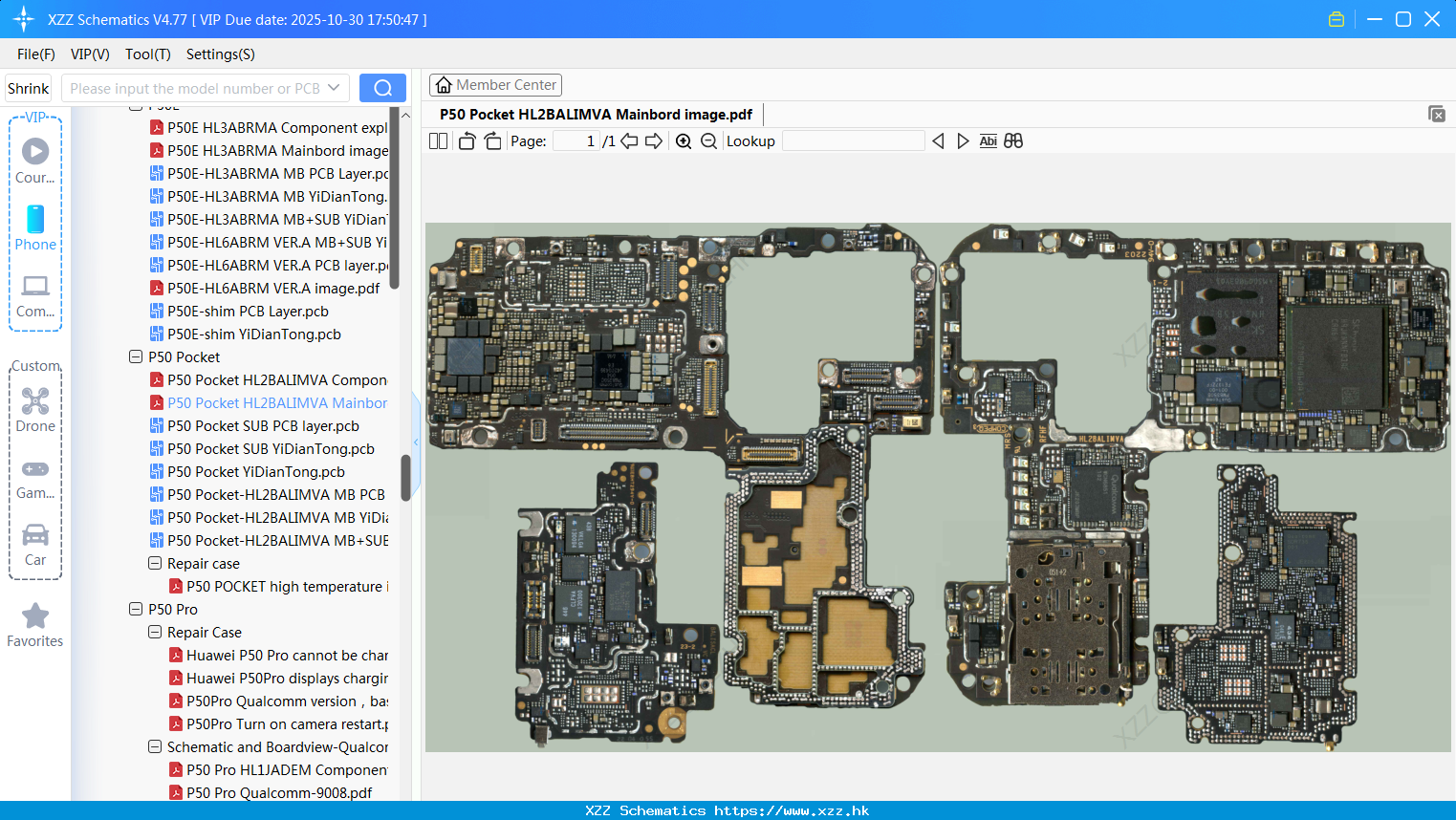Open the Settings(S) menu

coord(221,54)
